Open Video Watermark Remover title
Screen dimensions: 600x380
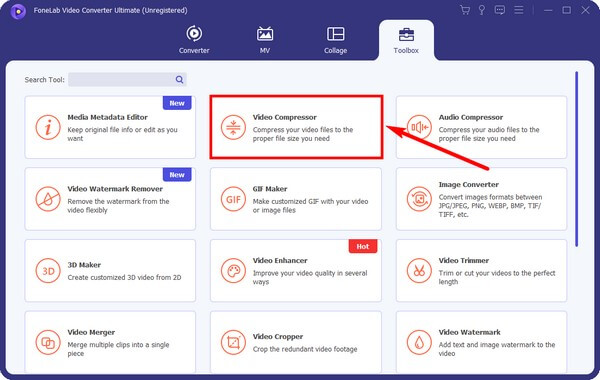click(115, 189)
